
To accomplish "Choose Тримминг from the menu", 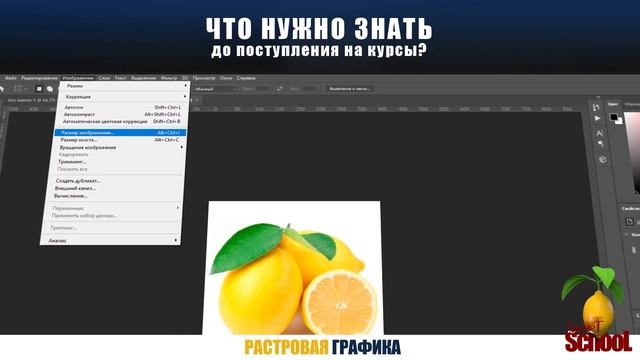I will pyautogui.click(x=117, y=162).
